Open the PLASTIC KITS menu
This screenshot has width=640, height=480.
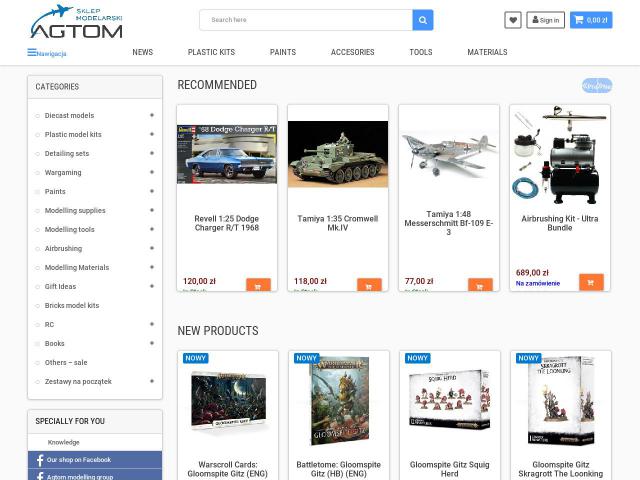(x=211, y=52)
